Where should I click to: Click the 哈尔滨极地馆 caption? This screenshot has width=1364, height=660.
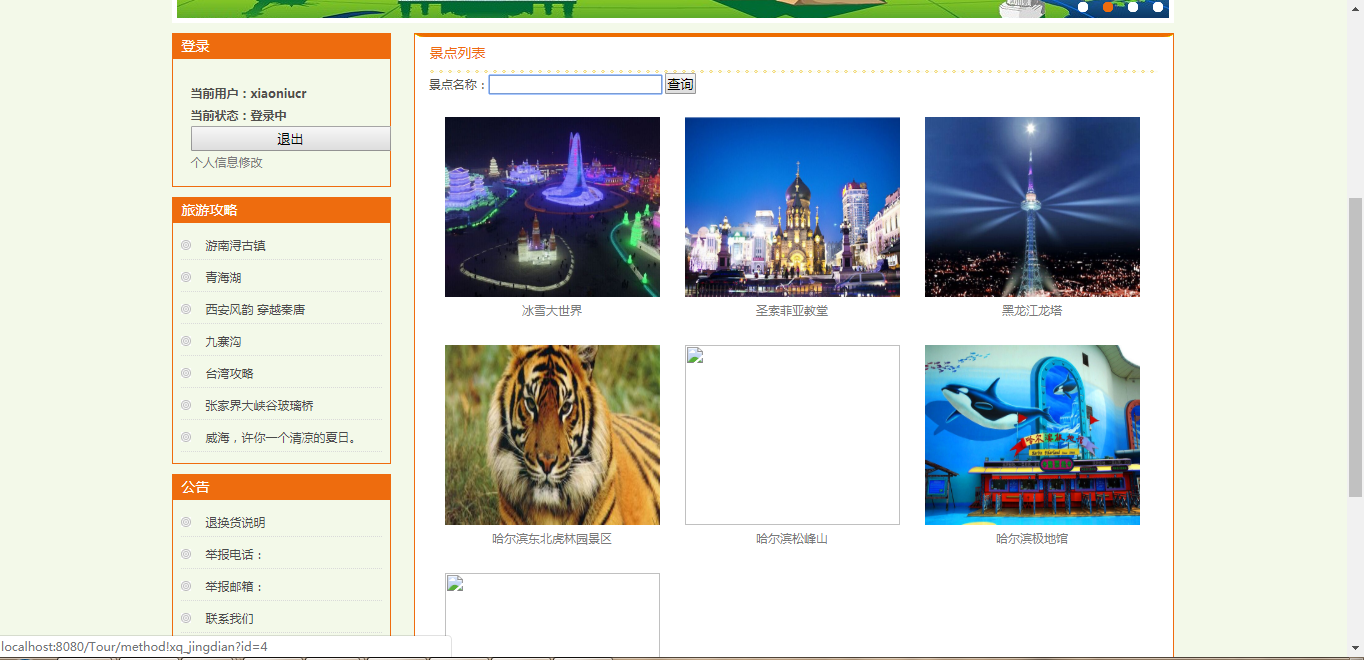pyautogui.click(x=1032, y=539)
